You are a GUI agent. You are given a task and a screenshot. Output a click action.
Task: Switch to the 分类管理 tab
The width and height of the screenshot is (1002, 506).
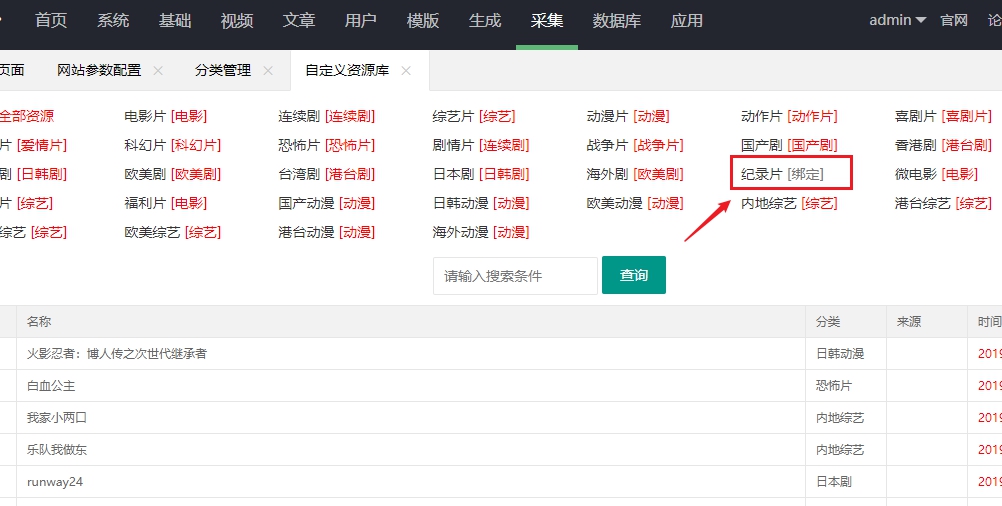[x=223, y=71]
